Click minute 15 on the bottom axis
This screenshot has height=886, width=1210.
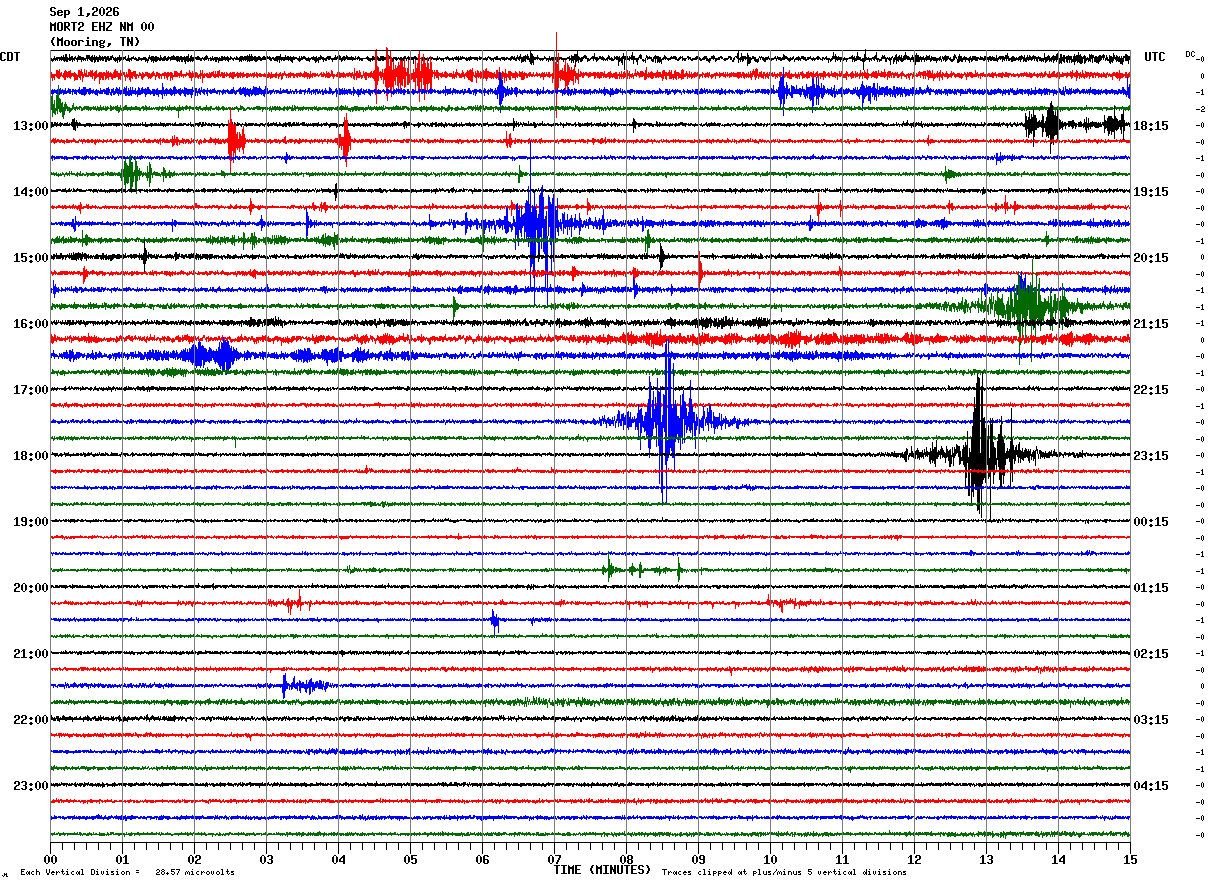(1129, 859)
